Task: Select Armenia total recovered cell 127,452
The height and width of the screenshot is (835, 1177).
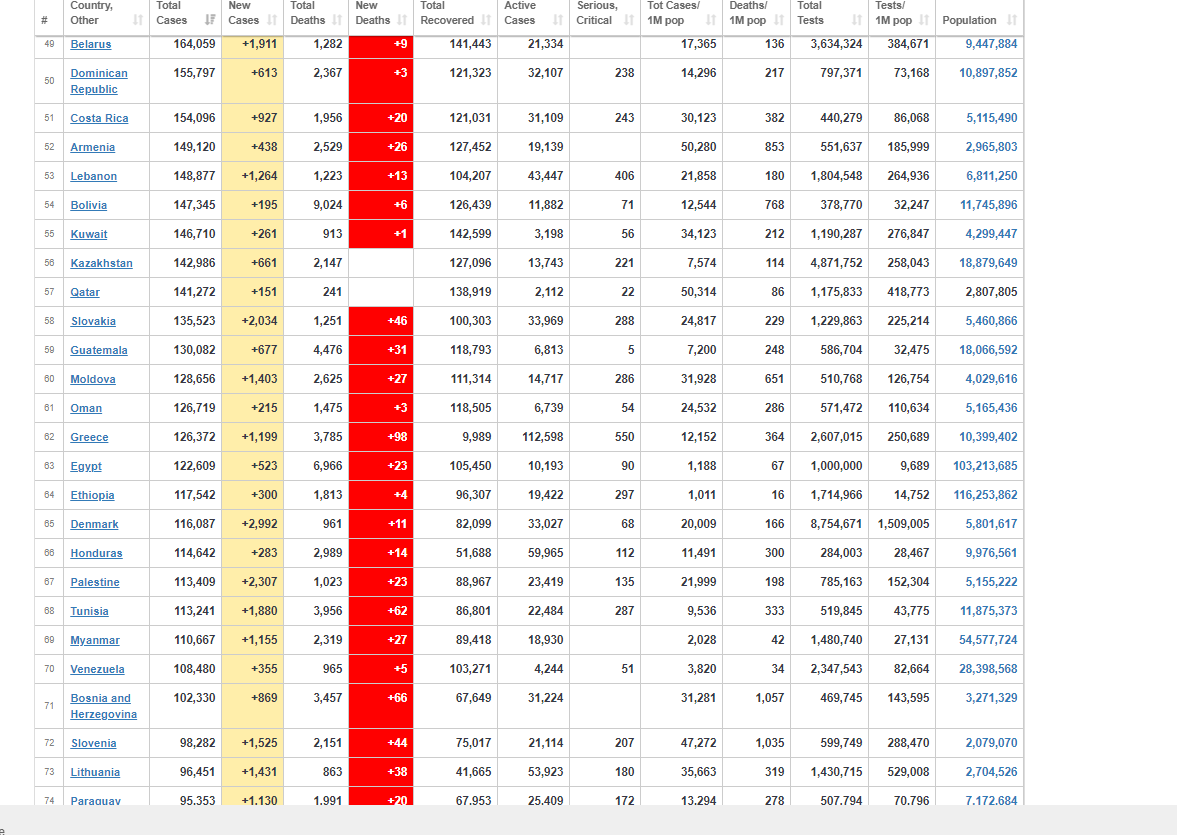Action: pyautogui.click(x=456, y=146)
